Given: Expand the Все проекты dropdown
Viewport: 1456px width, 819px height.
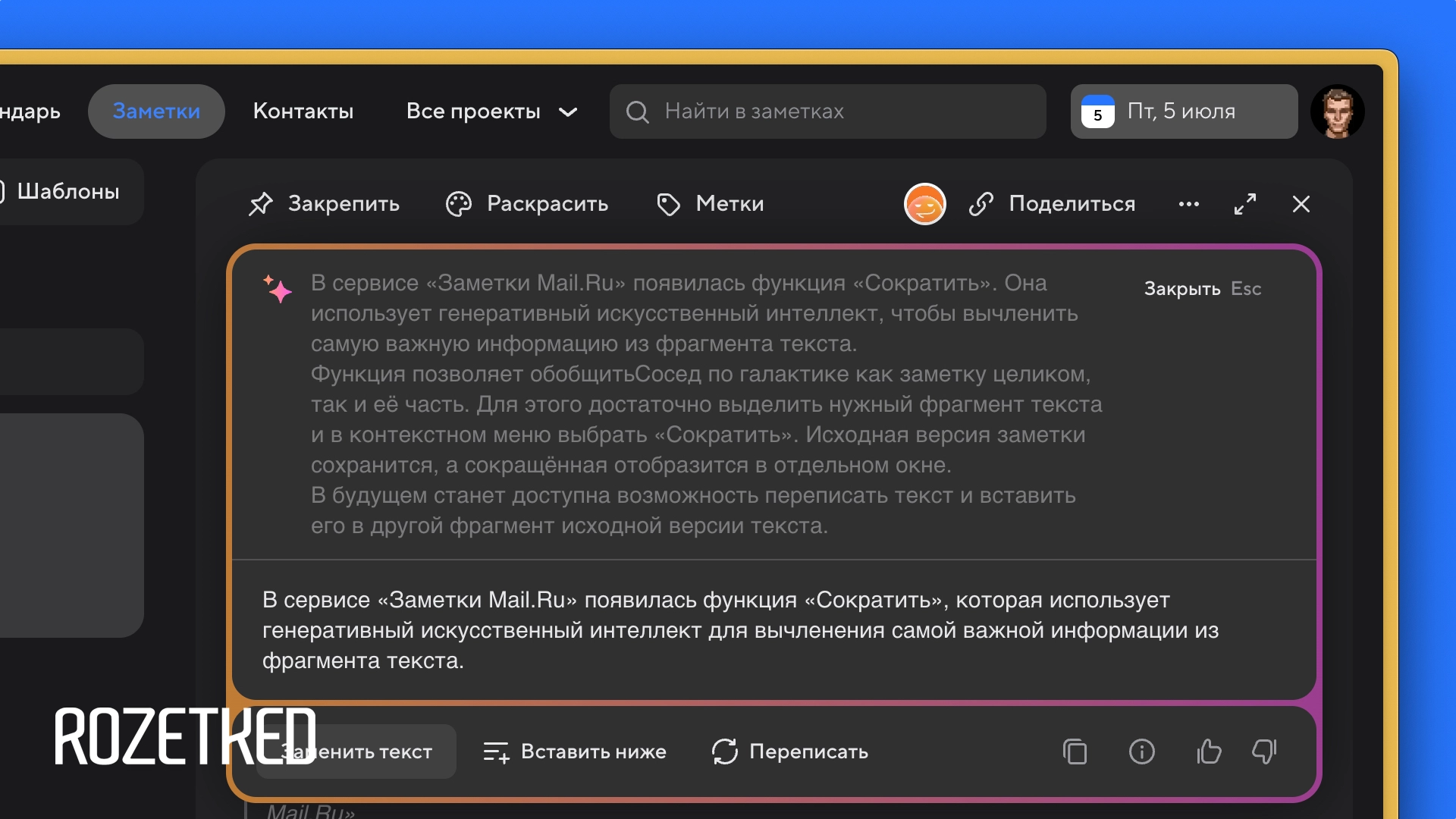Looking at the screenshot, I should (491, 111).
